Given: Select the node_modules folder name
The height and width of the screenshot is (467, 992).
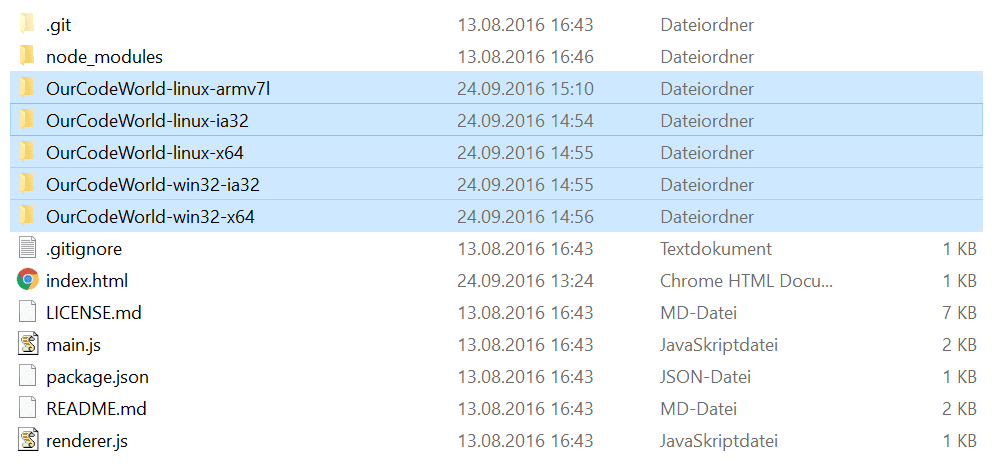Looking at the screenshot, I should tap(104, 57).
